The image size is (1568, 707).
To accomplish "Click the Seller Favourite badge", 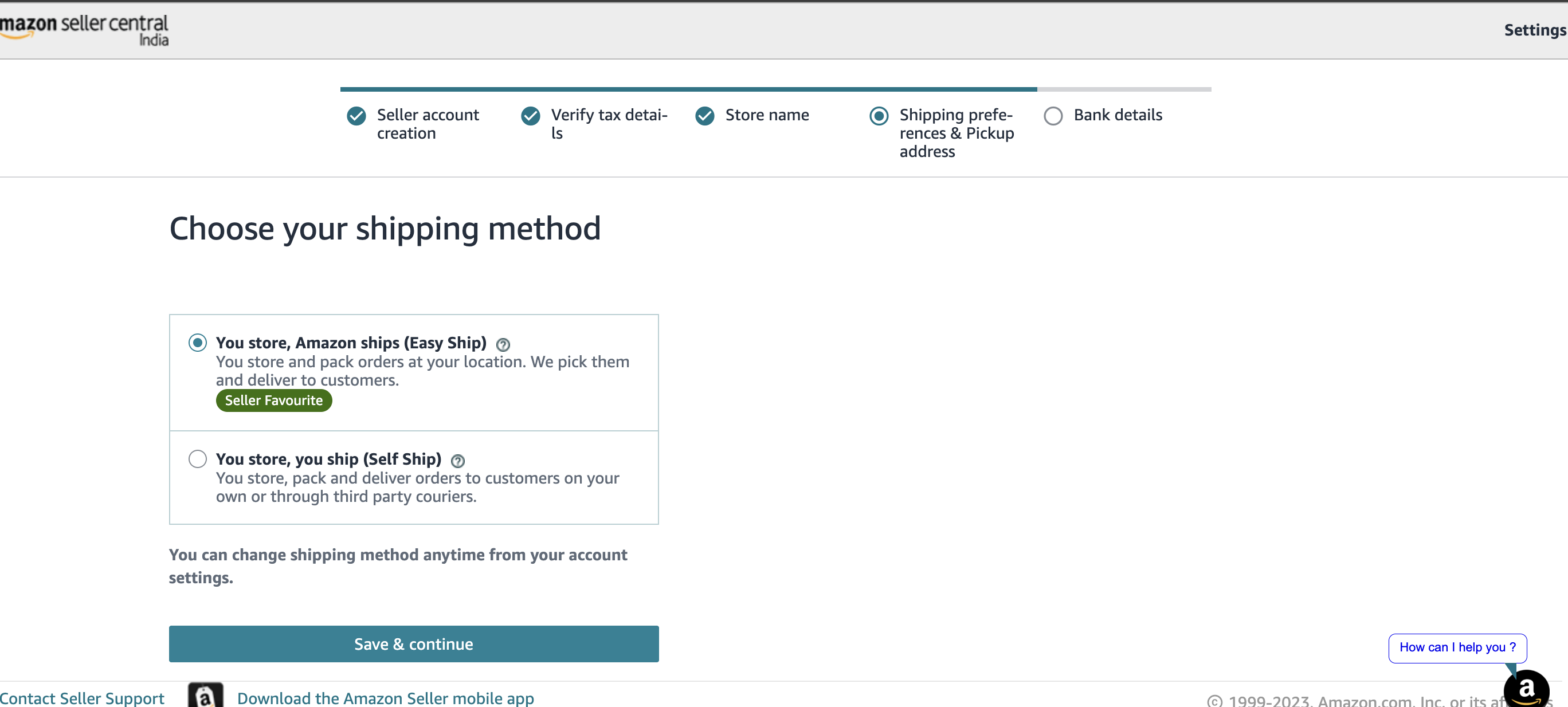I will (x=274, y=400).
